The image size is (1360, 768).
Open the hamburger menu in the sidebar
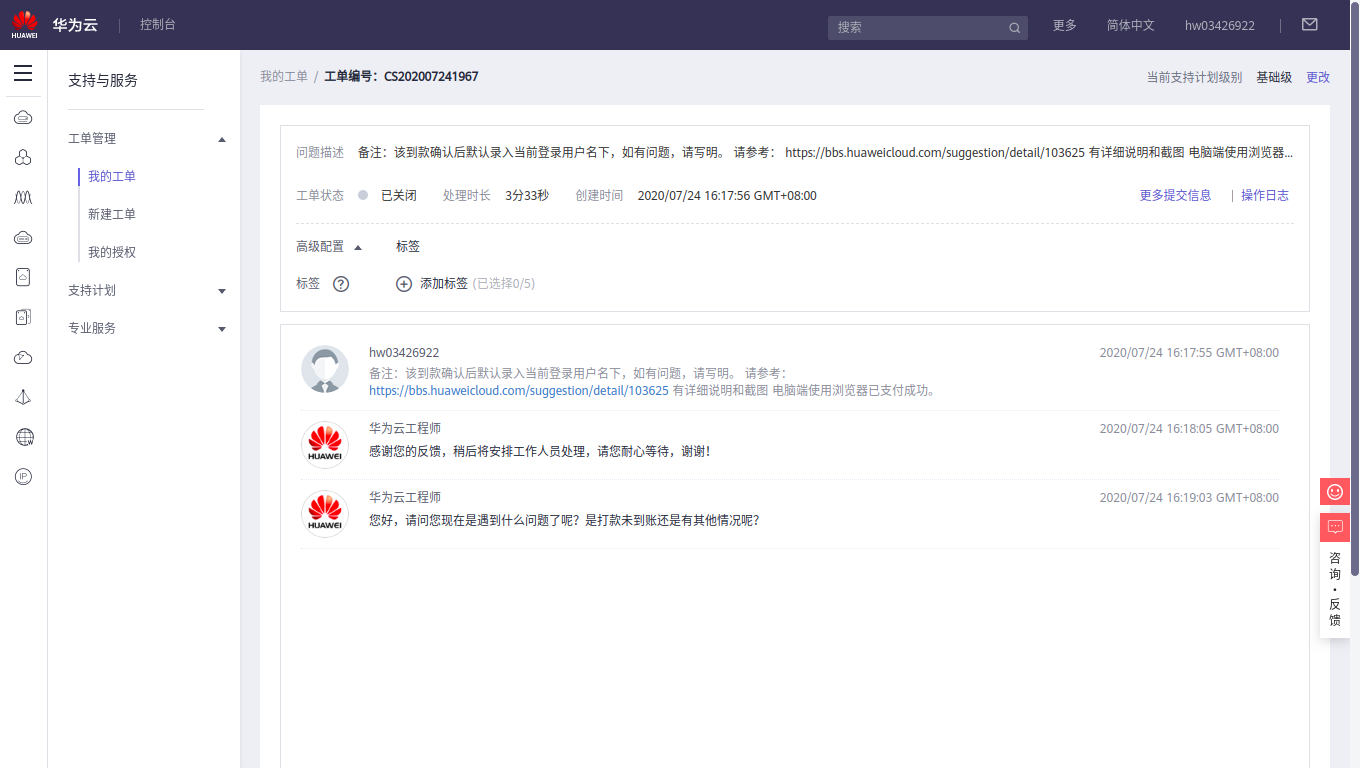click(23, 73)
